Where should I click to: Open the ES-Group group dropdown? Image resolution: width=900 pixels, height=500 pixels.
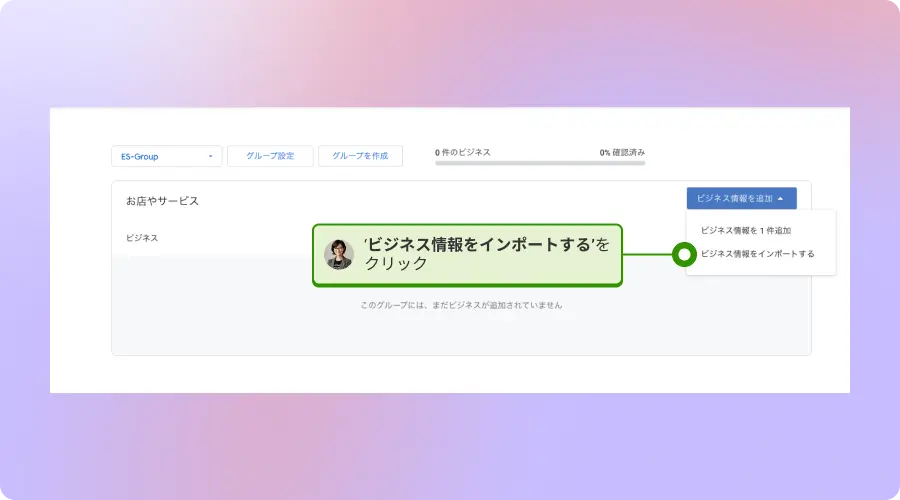point(166,156)
